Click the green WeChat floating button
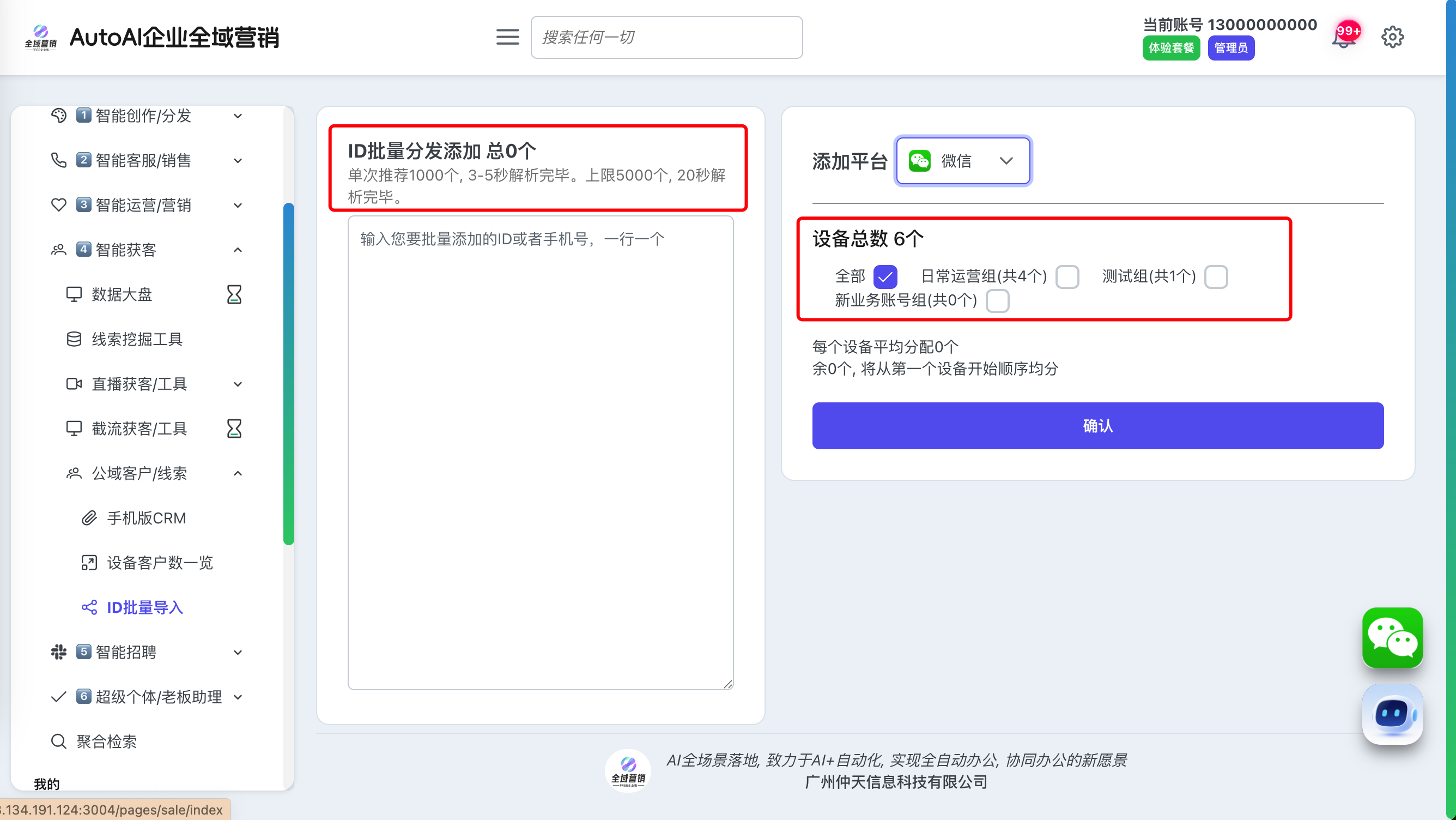The image size is (1456, 820). coord(1392,637)
